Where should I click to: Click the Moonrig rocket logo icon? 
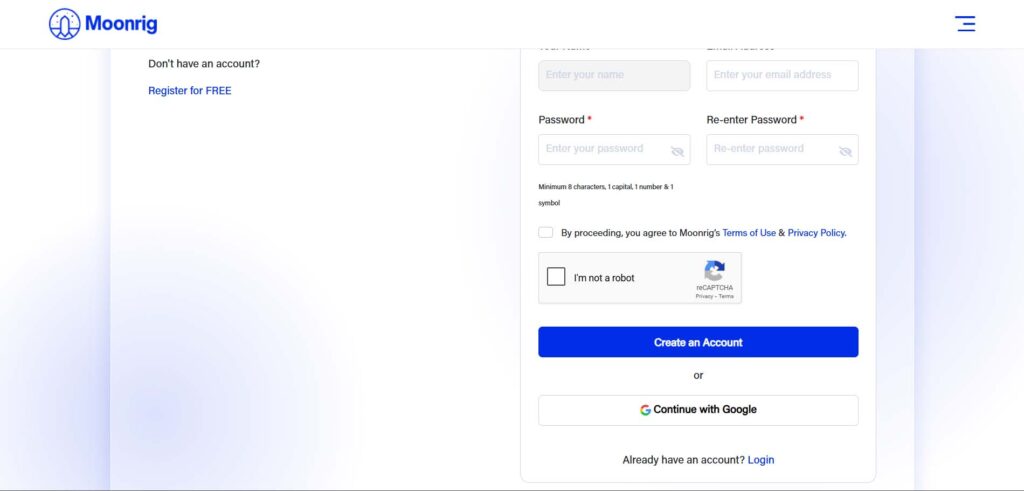[65, 24]
